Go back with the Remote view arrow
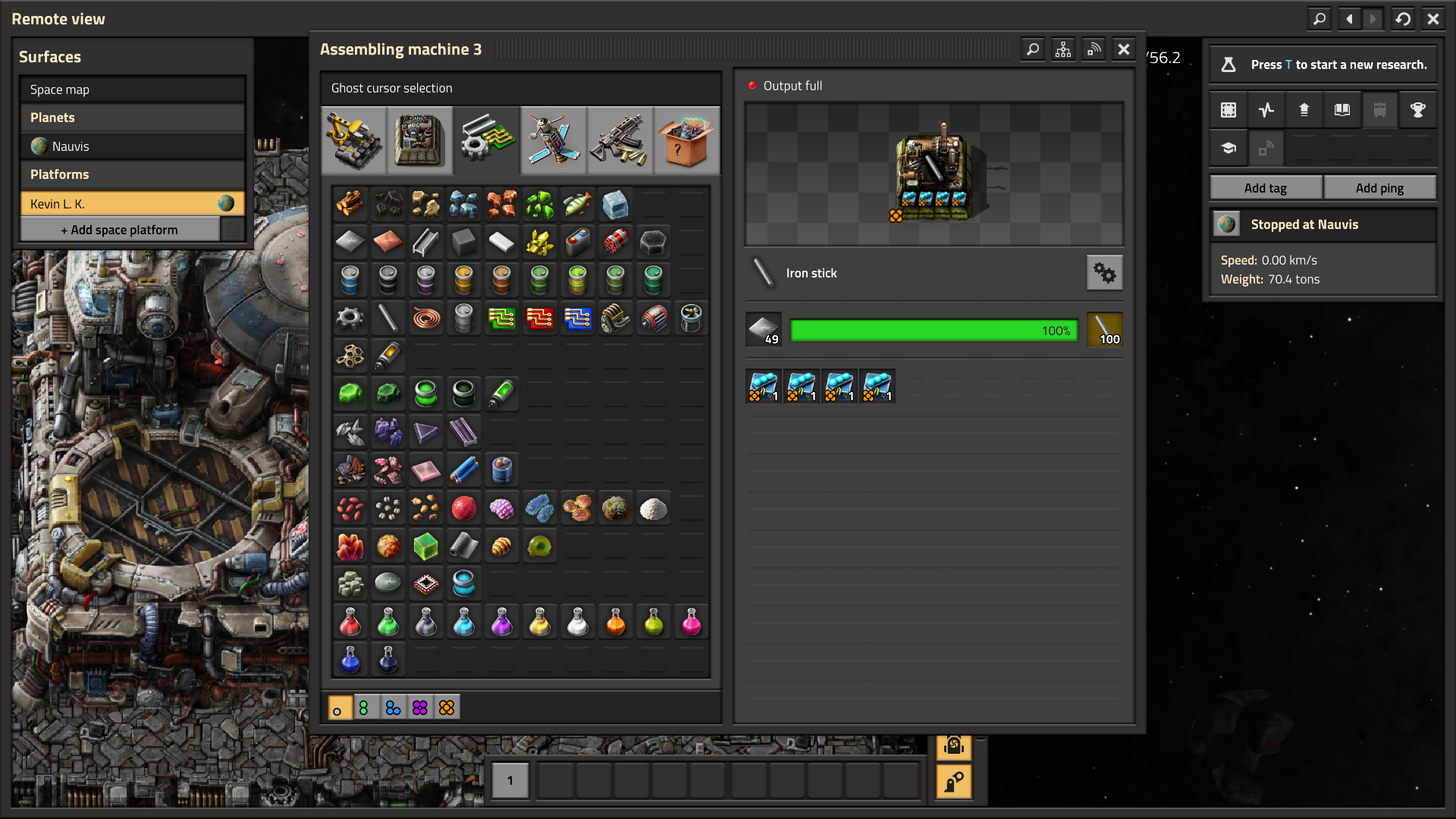The height and width of the screenshot is (819, 1456). [x=1349, y=19]
